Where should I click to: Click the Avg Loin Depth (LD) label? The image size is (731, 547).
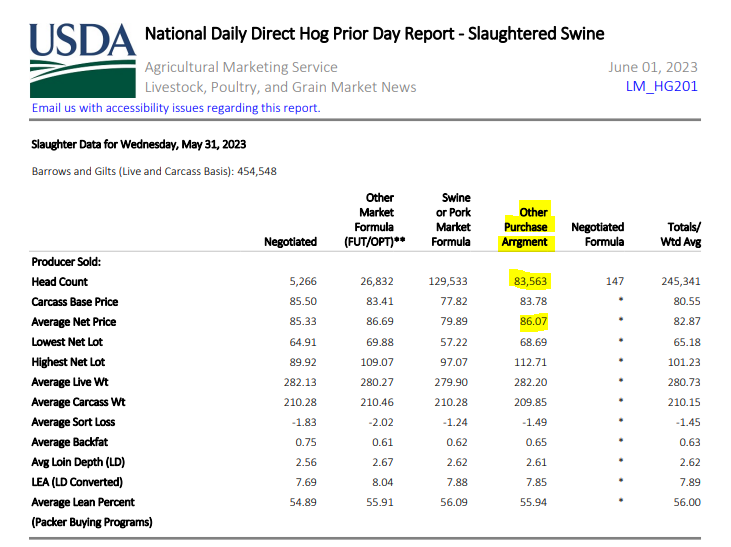(78, 462)
